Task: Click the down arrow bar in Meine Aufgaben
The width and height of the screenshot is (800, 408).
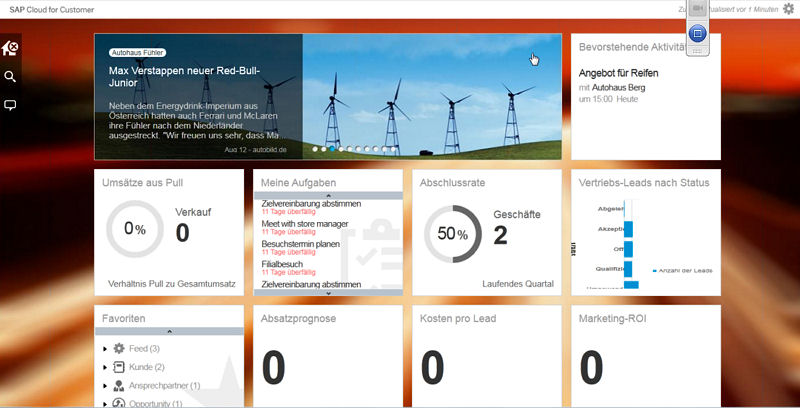Action: (x=328, y=293)
